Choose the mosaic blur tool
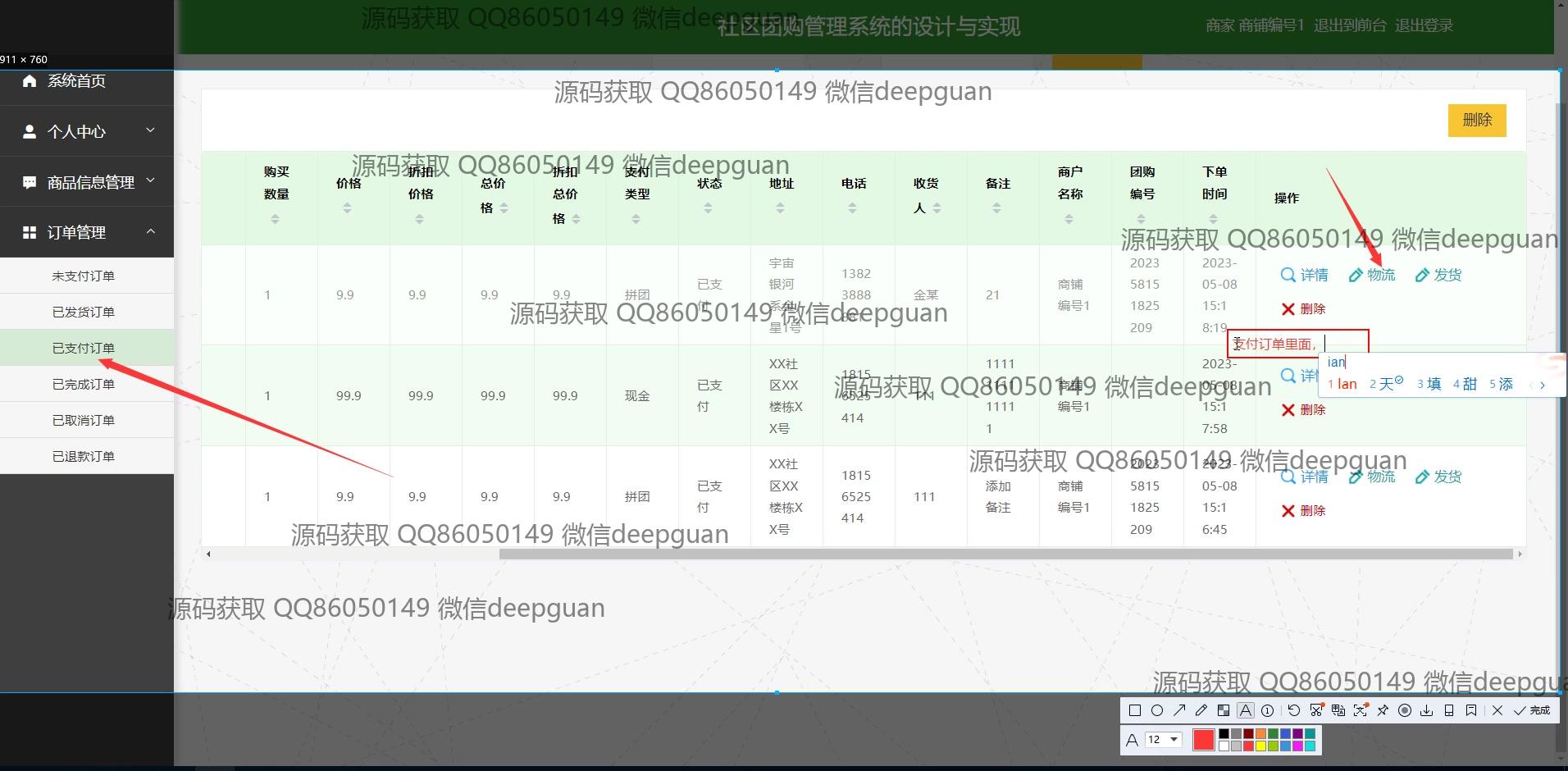1568x771 pixels. pos(1224,710)
